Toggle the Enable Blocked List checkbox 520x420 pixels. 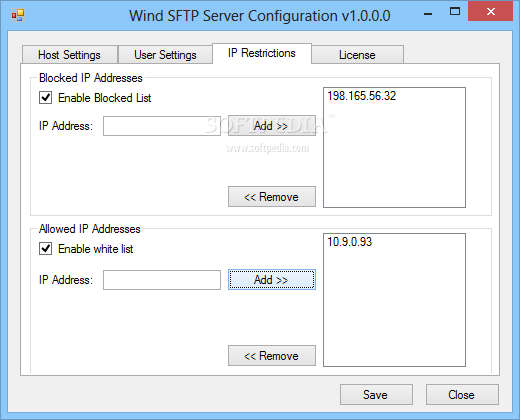[x=45, y=98]
